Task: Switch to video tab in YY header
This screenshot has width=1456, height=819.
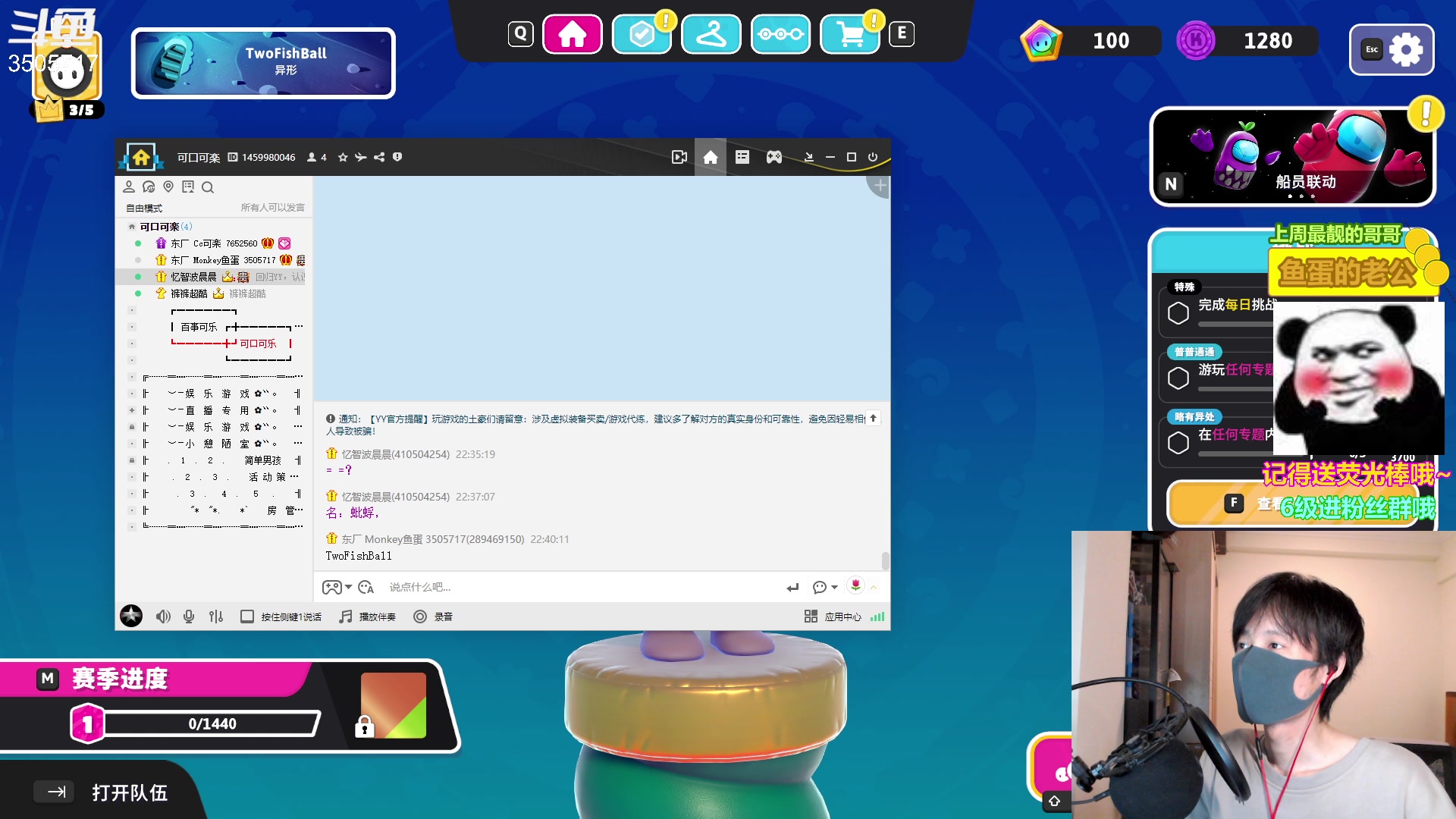Action: [x=679, y=157]
